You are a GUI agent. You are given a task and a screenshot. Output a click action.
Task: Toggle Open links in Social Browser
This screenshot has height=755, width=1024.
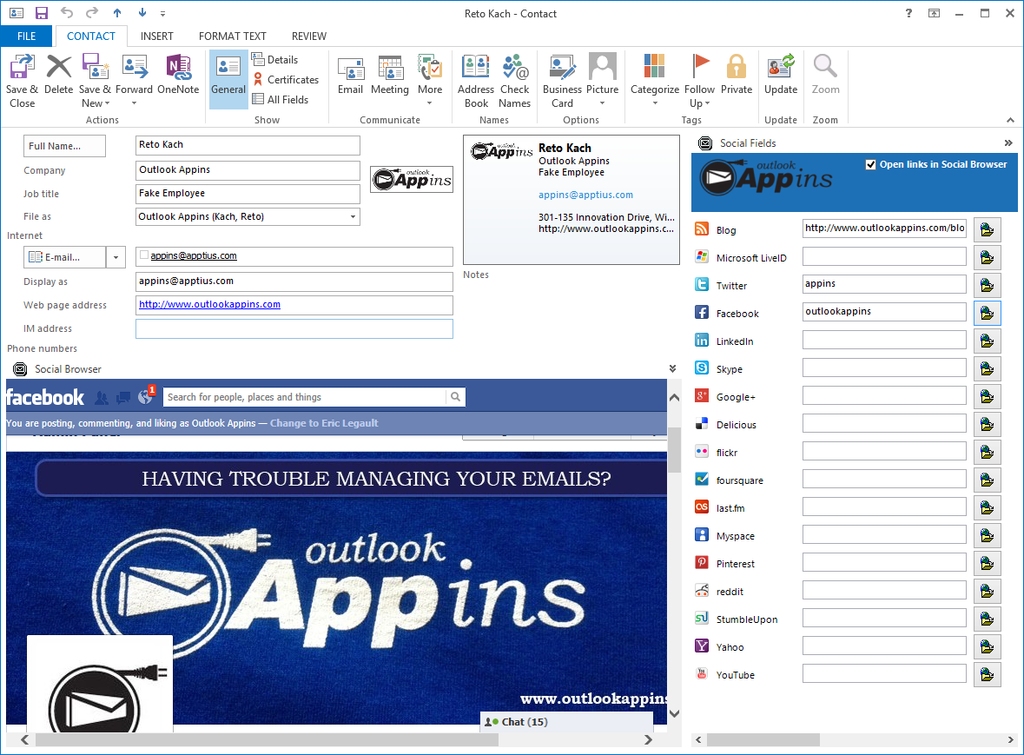click(x=871, y=165)
